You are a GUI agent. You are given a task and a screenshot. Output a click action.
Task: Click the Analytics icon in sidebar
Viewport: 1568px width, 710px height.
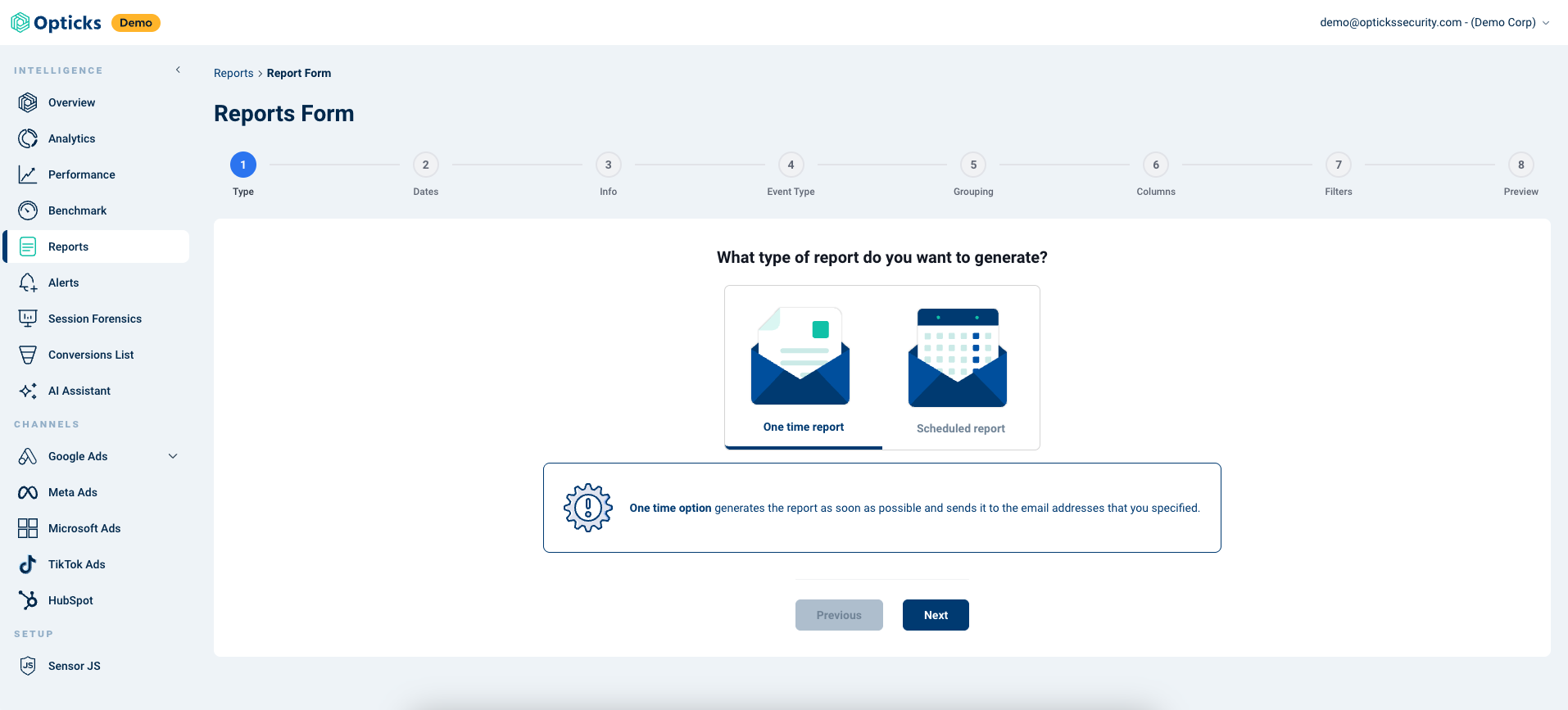click(x=28, y=138)
